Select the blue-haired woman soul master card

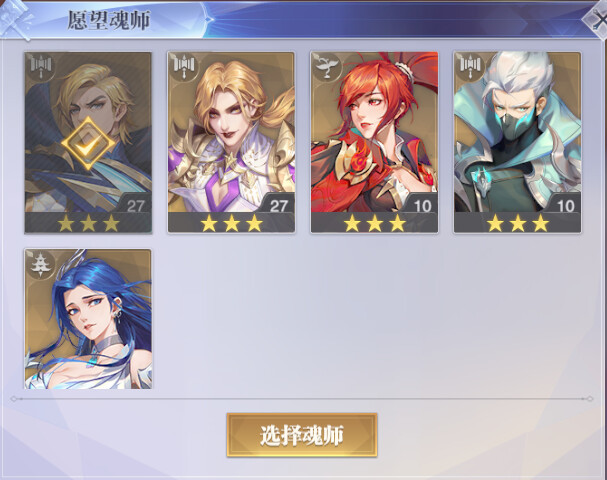pyautogui.click(x=88, y=319)
